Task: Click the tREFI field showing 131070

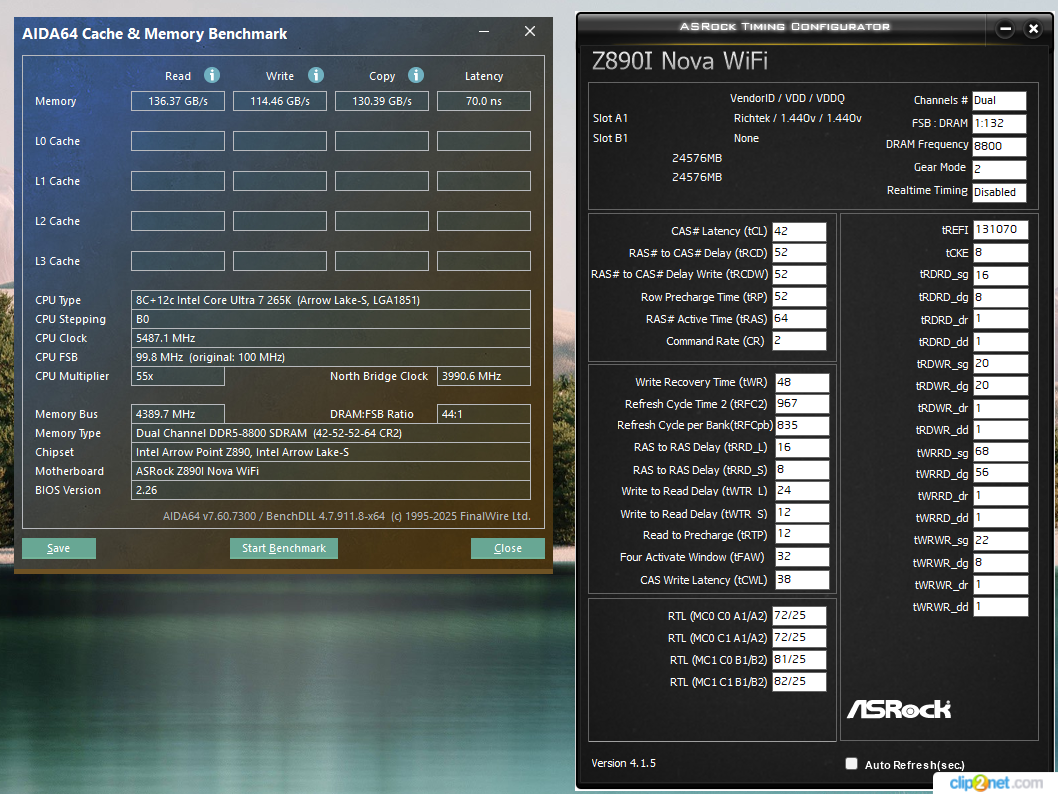Action: coord(1001,230)
